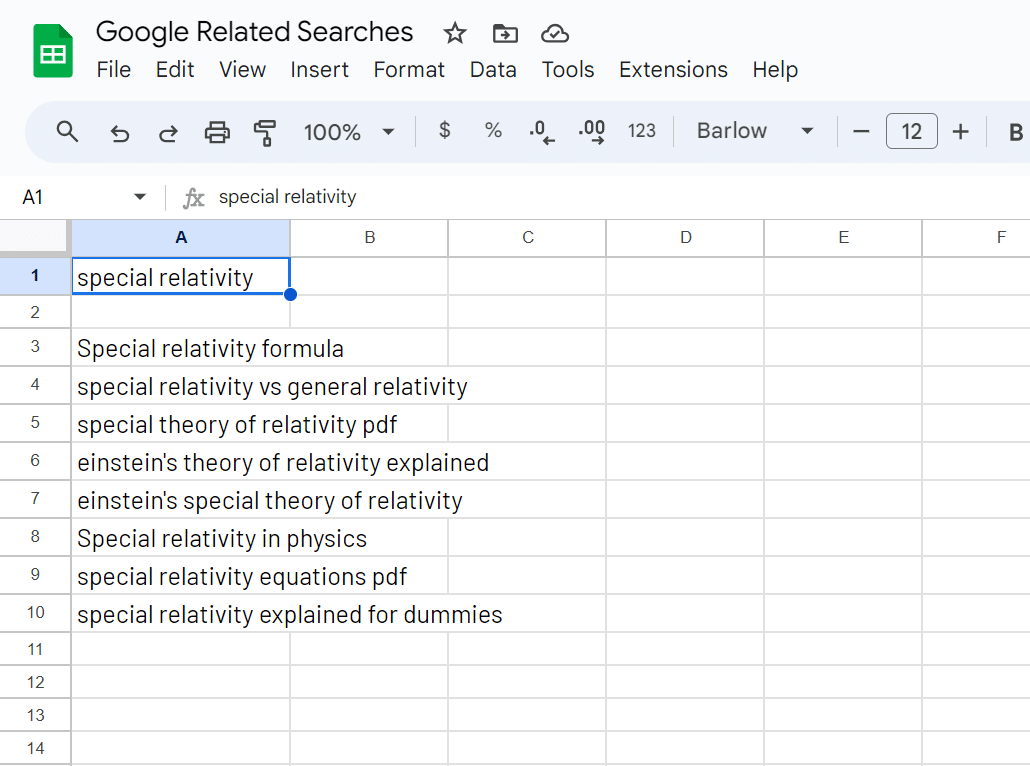Image resolution: width=1030 pixels, height=766 pixels.
Task: Open the Google Sheets home icon
Action: point(53,51)
